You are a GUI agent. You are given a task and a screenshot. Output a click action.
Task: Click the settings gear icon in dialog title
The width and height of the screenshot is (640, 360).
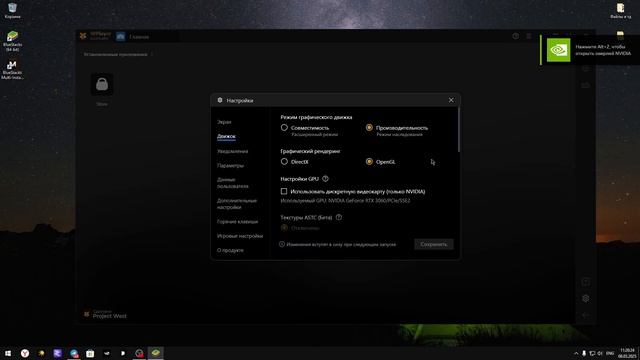click(220, 100)
